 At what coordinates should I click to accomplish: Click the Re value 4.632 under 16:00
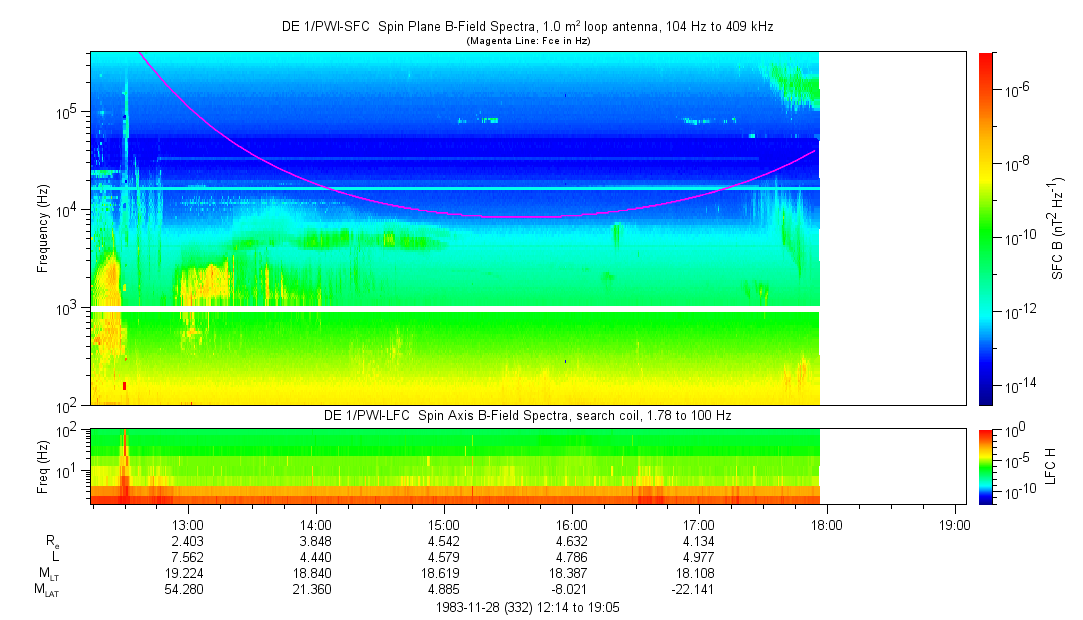point(571,541)
